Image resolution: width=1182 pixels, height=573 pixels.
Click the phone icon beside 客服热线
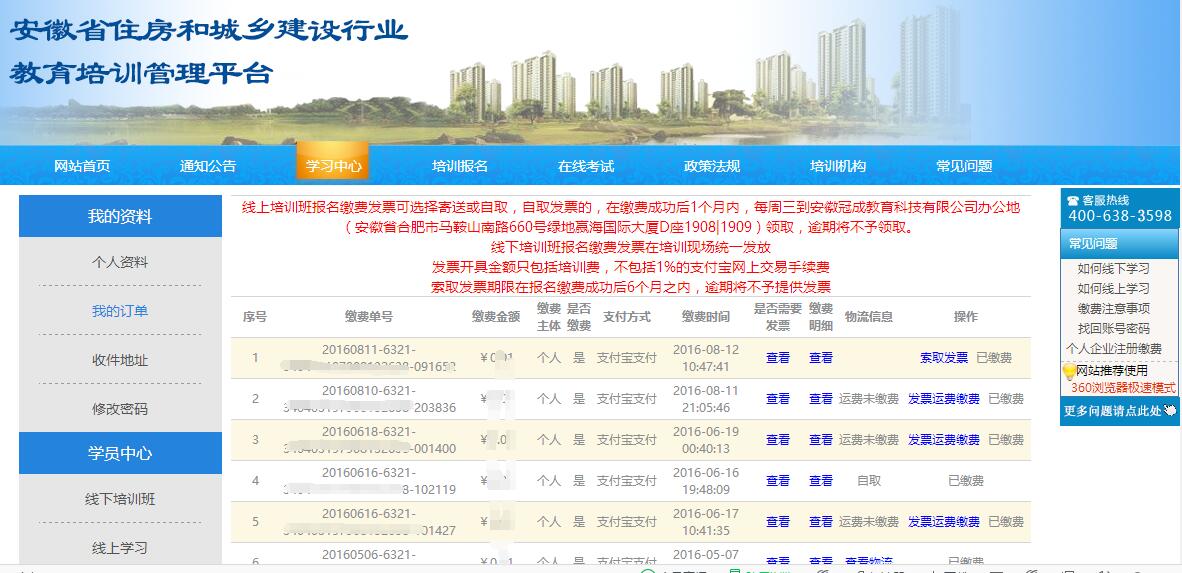point(1073,201)
